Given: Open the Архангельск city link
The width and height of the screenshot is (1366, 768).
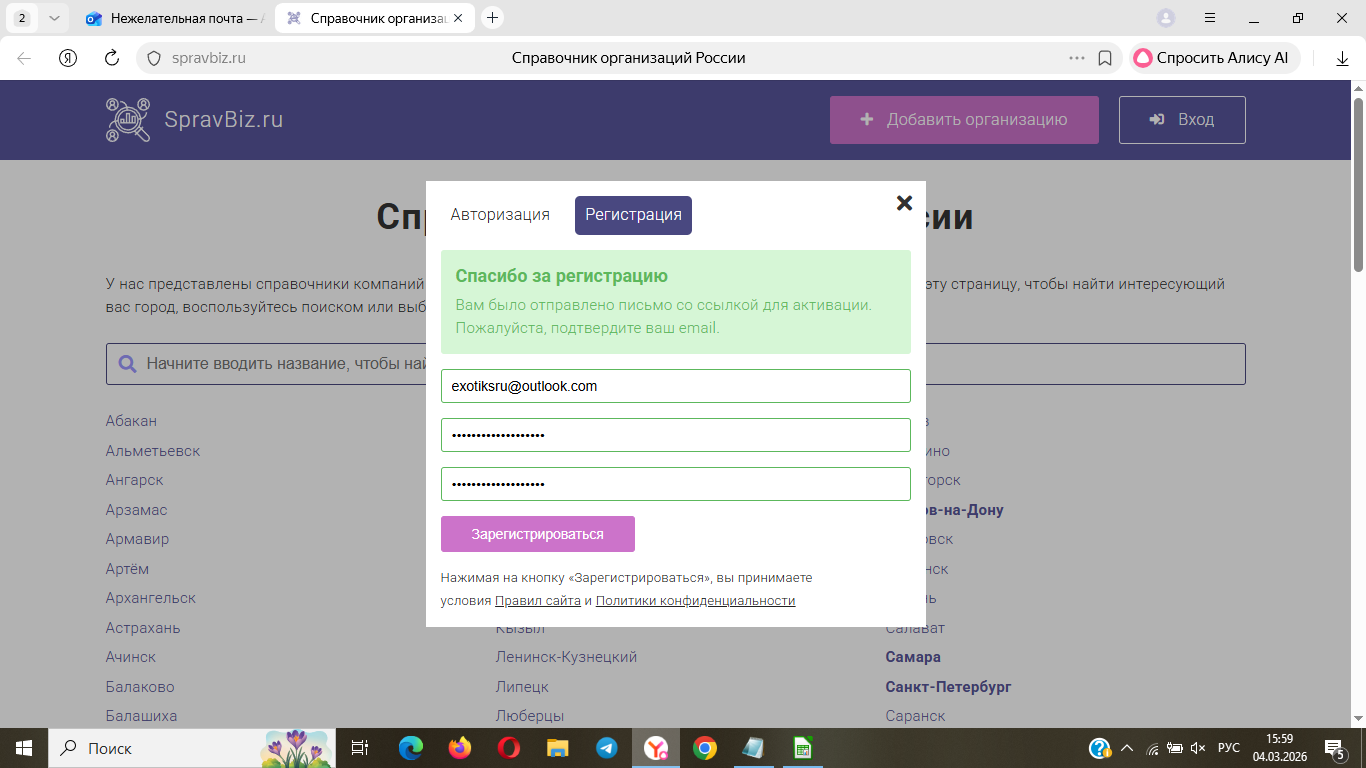Looking at the screenshot, I should [x=151, y=598].
